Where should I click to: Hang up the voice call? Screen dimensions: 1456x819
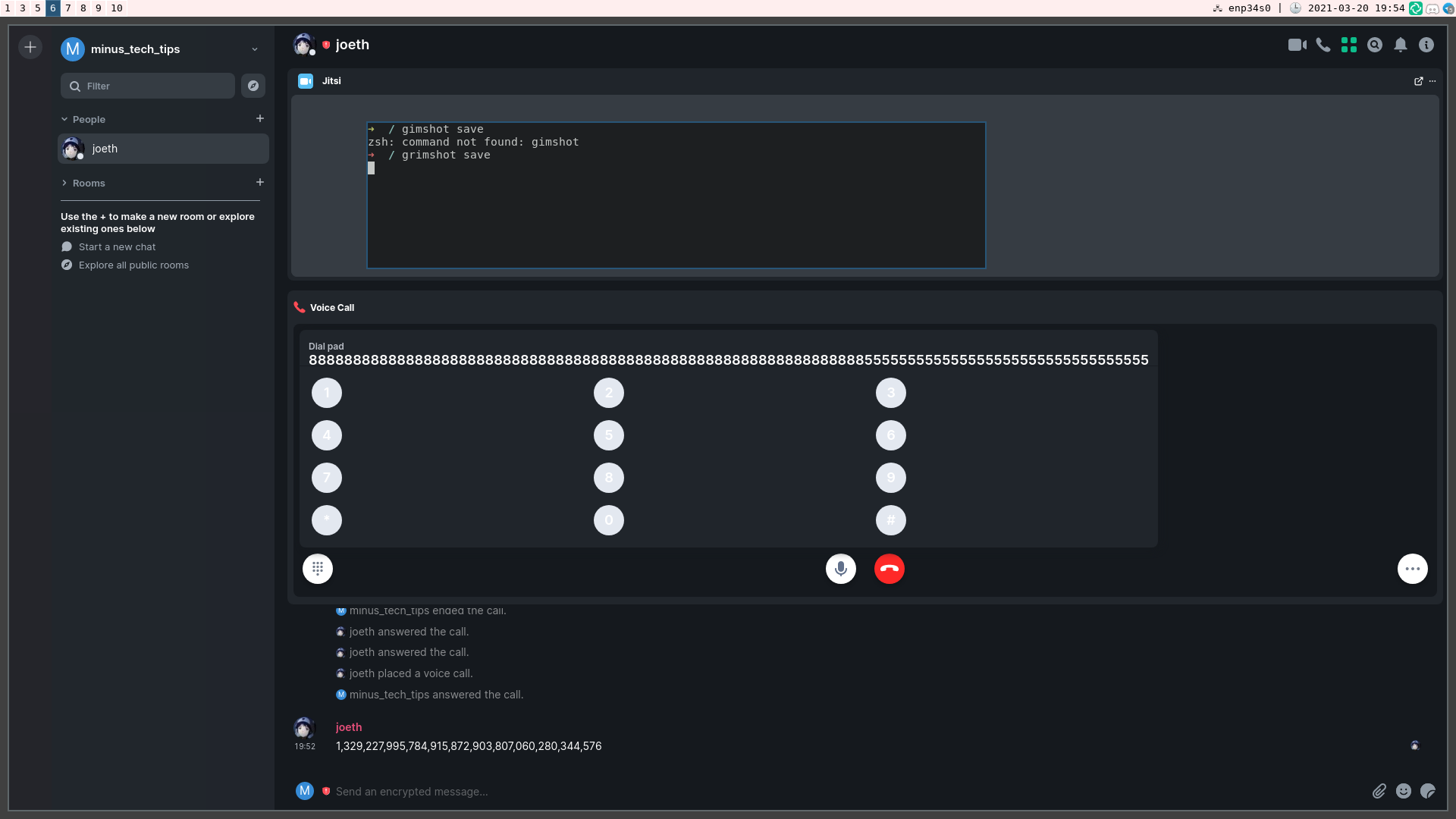(889, 569)
